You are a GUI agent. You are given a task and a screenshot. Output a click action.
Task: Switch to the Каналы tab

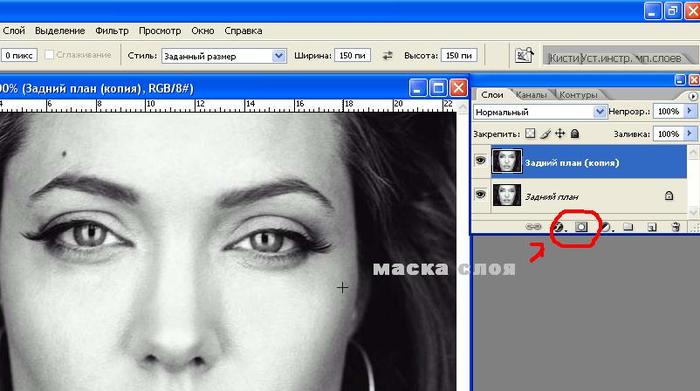point(531,95)
